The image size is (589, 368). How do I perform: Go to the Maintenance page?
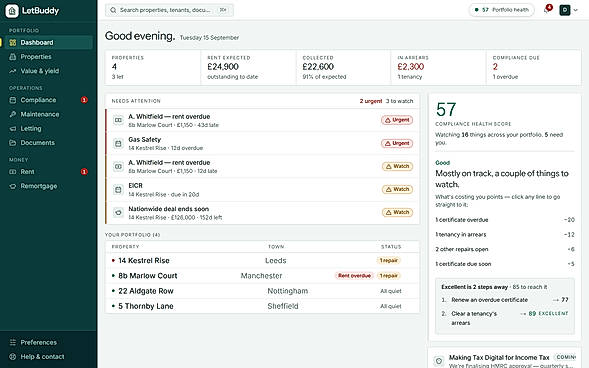click(47, 114)
